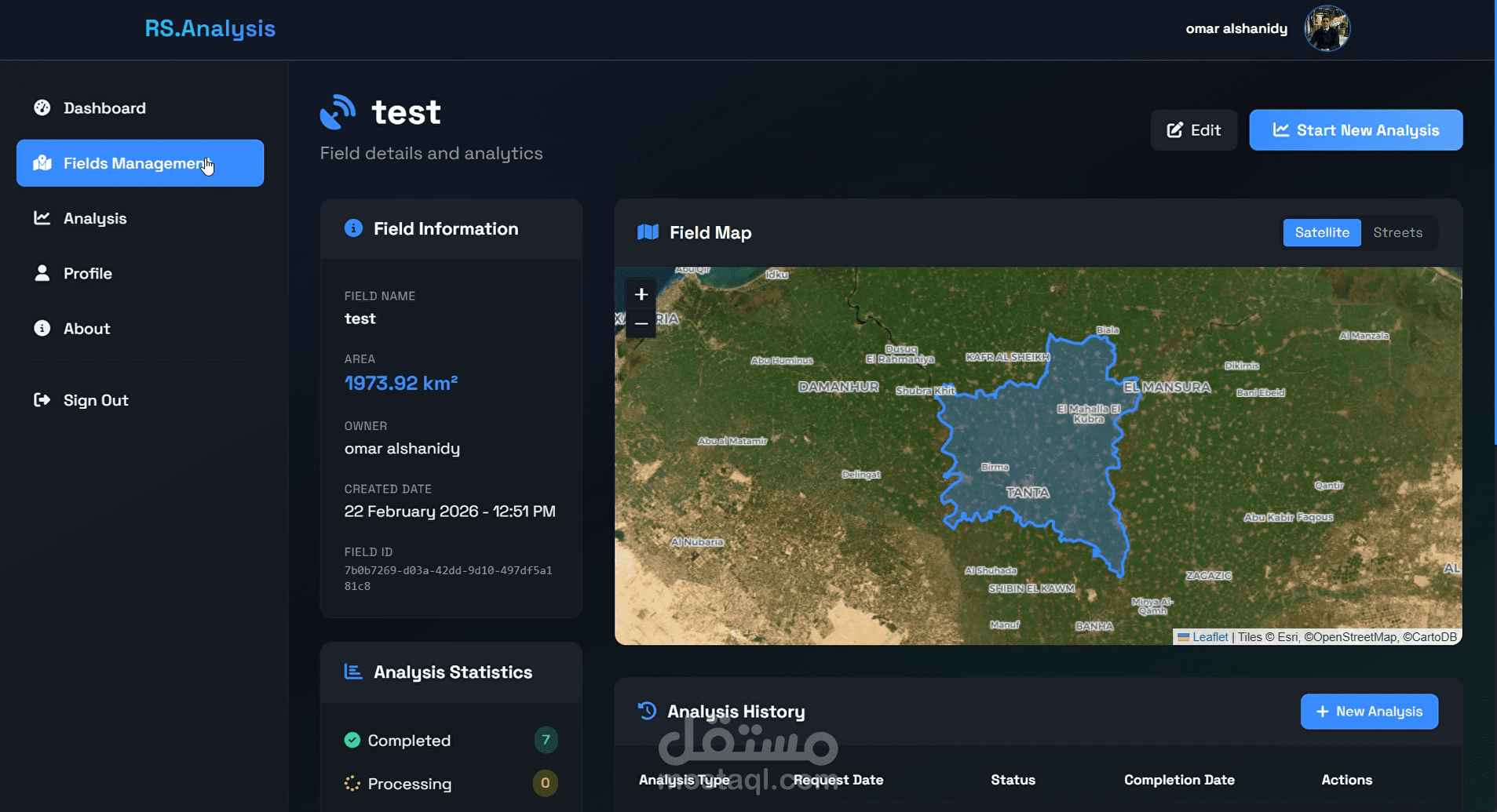Viewport: 1497px width, 812px height.
Task: Click the Profile person icon
Action: click(42, 273)
